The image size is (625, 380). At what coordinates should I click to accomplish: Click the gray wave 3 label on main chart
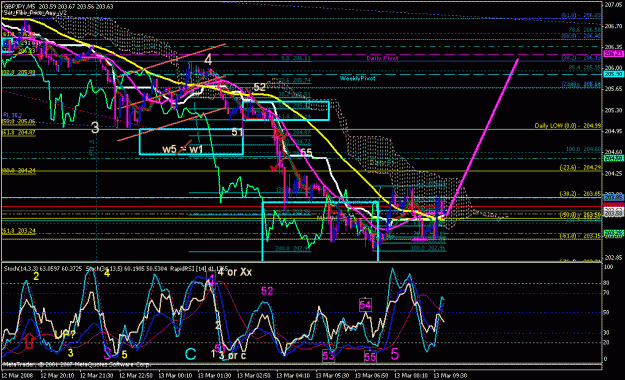94,128
